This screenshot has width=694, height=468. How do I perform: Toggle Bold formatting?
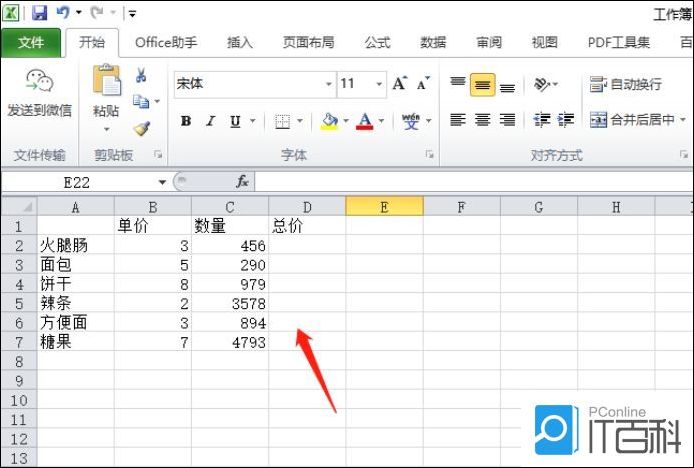[186, 120]
